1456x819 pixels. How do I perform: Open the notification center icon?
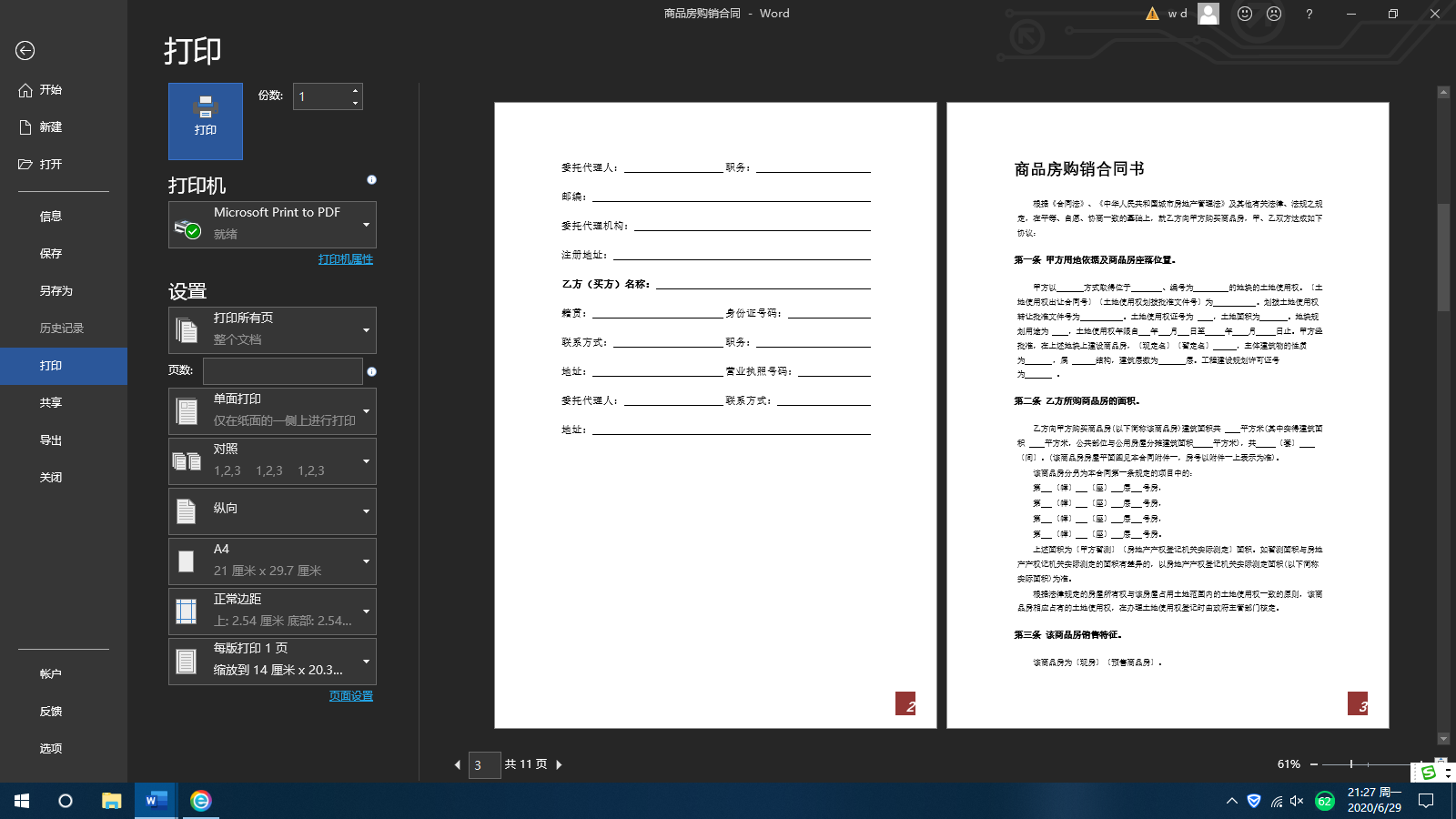click(x=1426, y=801)
